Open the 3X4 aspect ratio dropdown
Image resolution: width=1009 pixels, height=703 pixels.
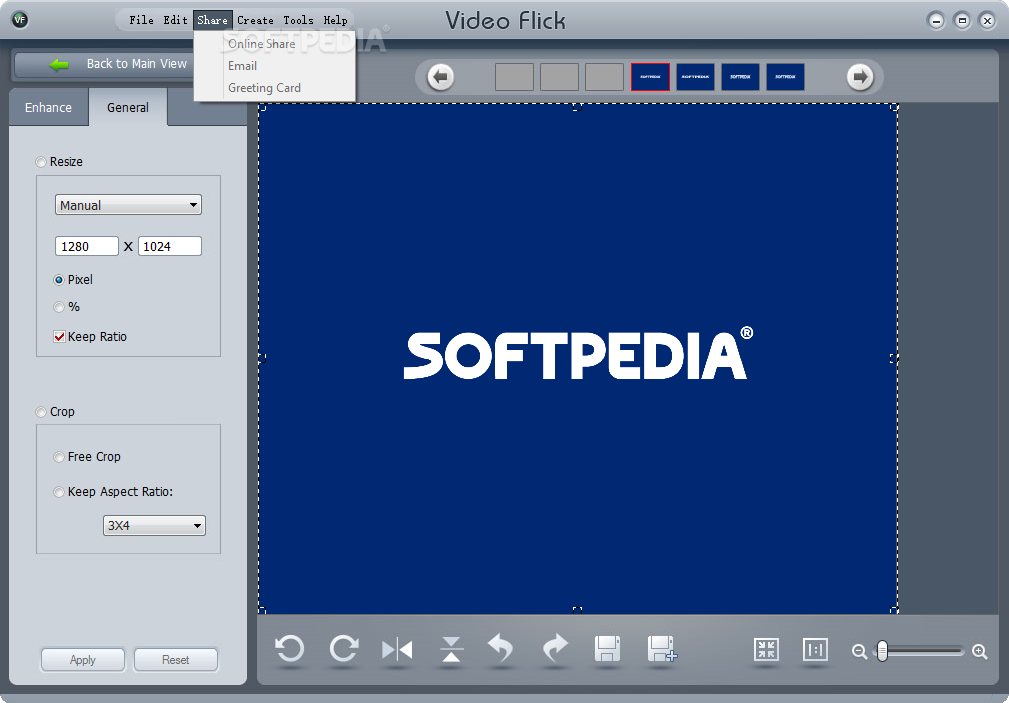154,525
